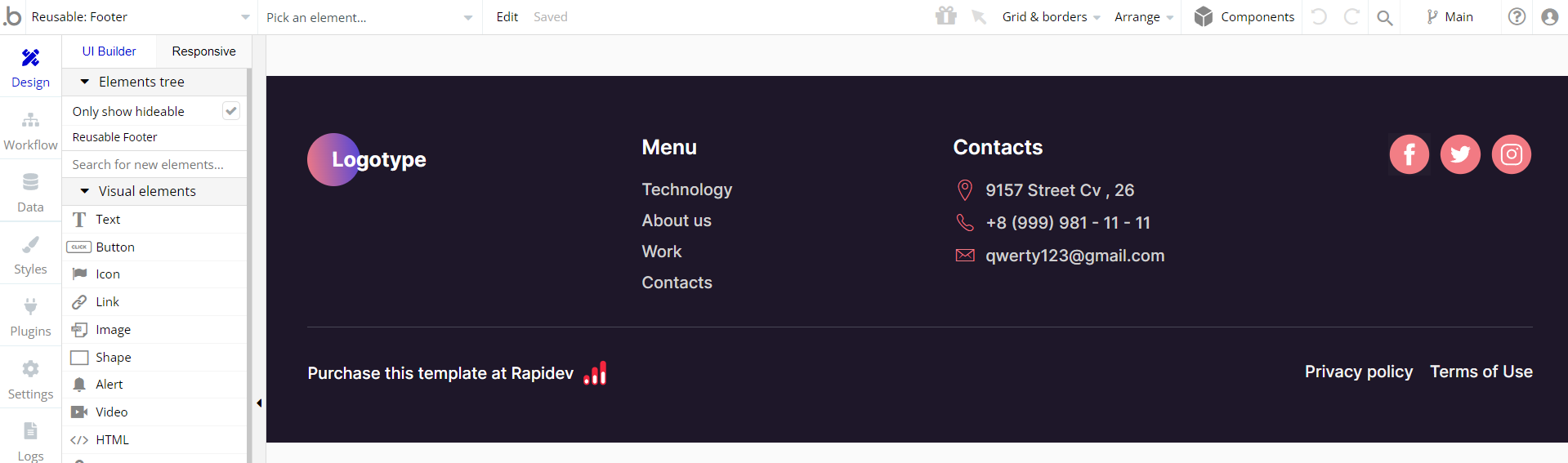Click the gift icon in top bar
Image resolution: width=1568 pixels, height=463 pixels.
(x=946, y=16)
